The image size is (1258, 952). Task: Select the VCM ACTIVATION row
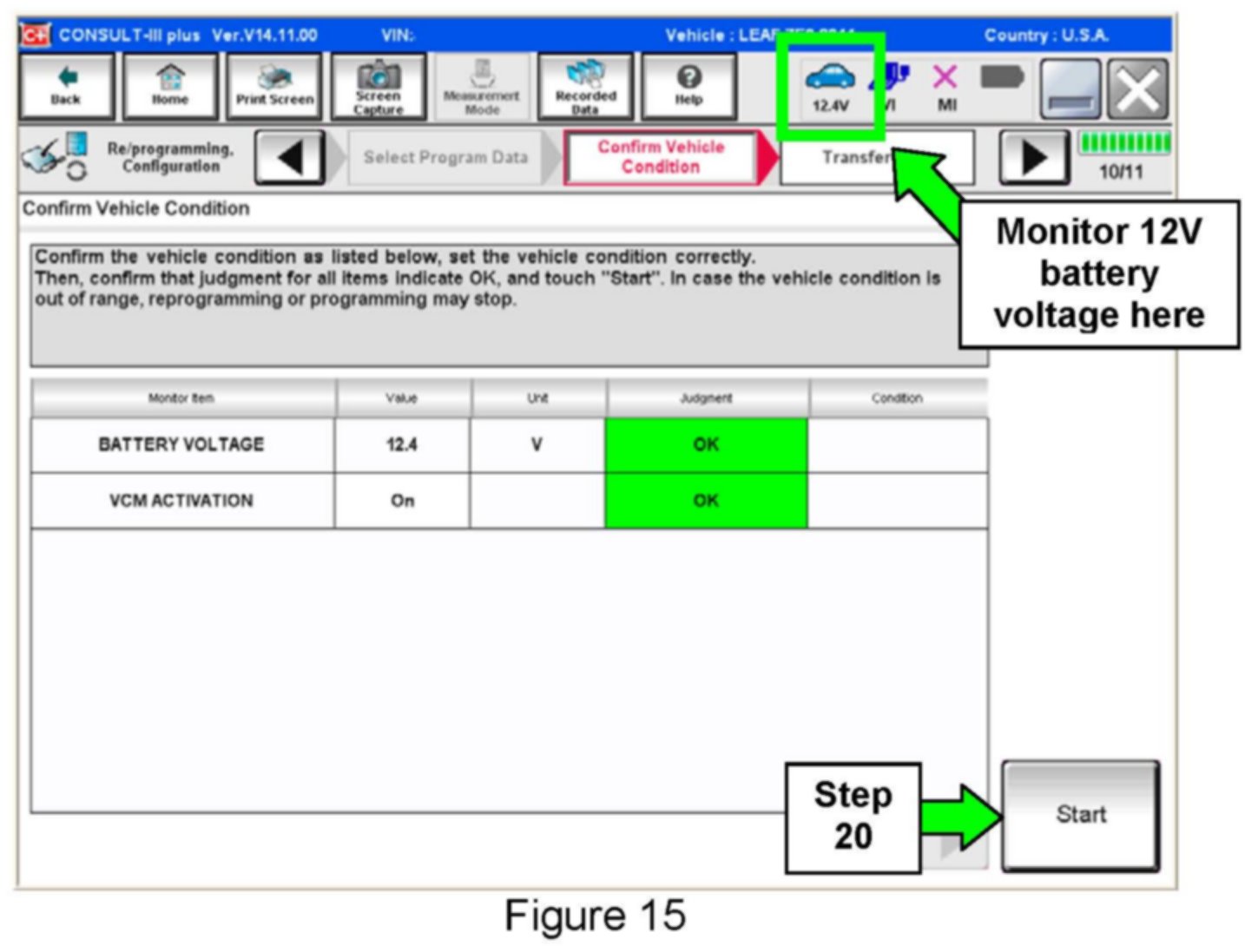[181, 501]
